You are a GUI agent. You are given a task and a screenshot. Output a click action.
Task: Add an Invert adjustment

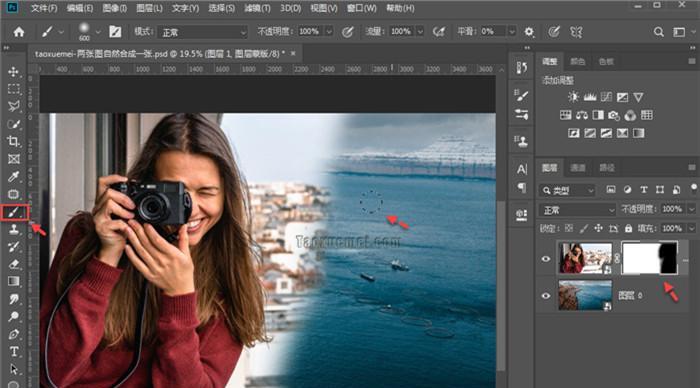pyautogui.click(x=574, y=133)
